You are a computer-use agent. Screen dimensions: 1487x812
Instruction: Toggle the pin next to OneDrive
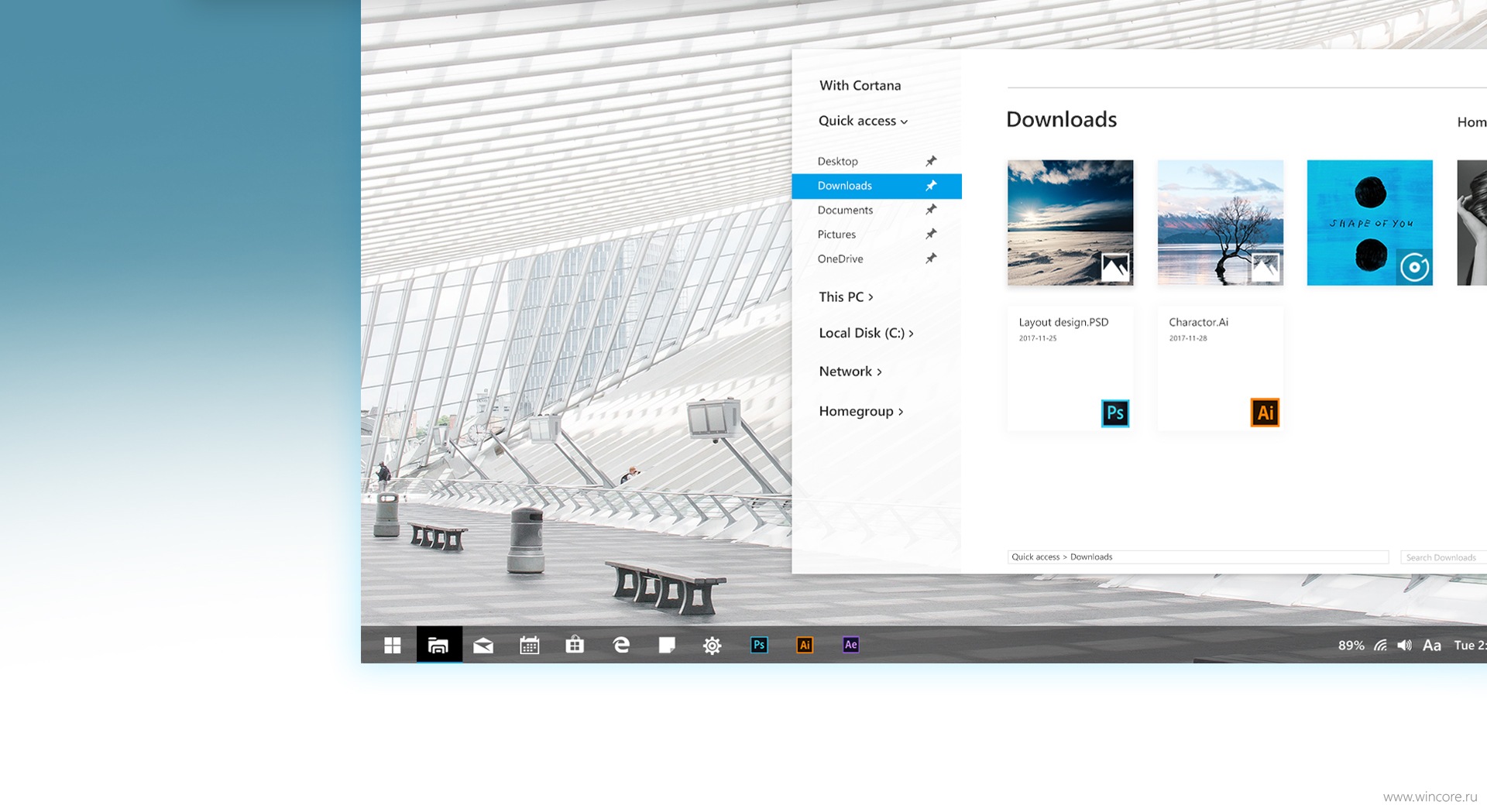[931, 259]
